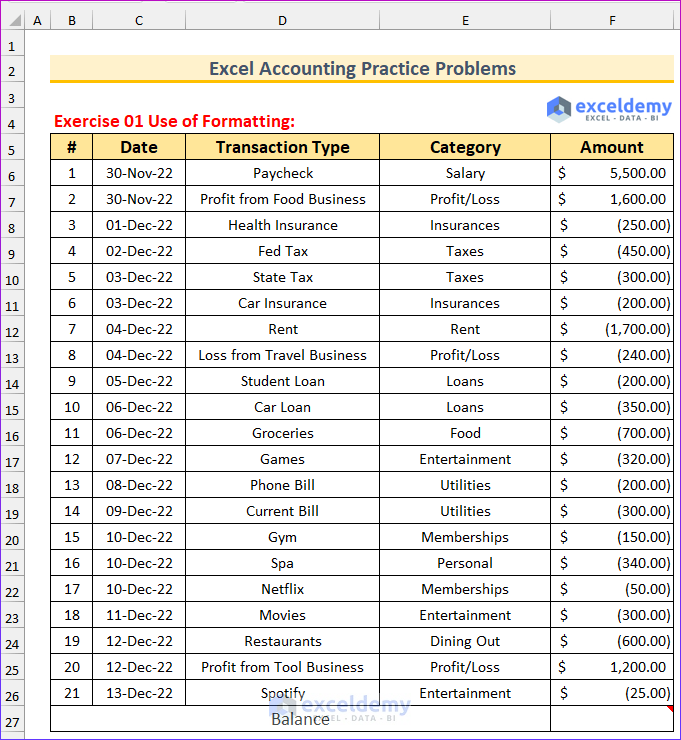Select the Car Loan cell
Image resolution: width=681 pixels, height=740 pixels.
click(x=282, y=407)
